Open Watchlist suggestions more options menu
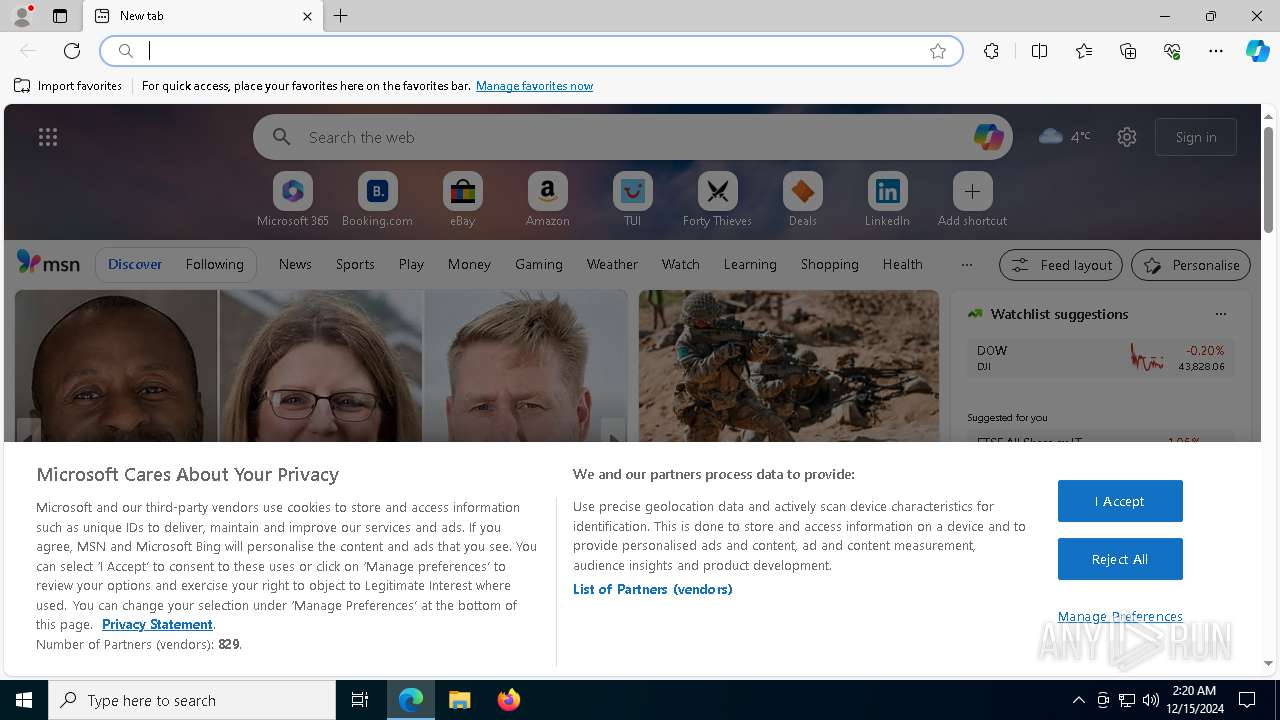The width and height of the screenshot is (1280, 720). (x=1221, y=314)
